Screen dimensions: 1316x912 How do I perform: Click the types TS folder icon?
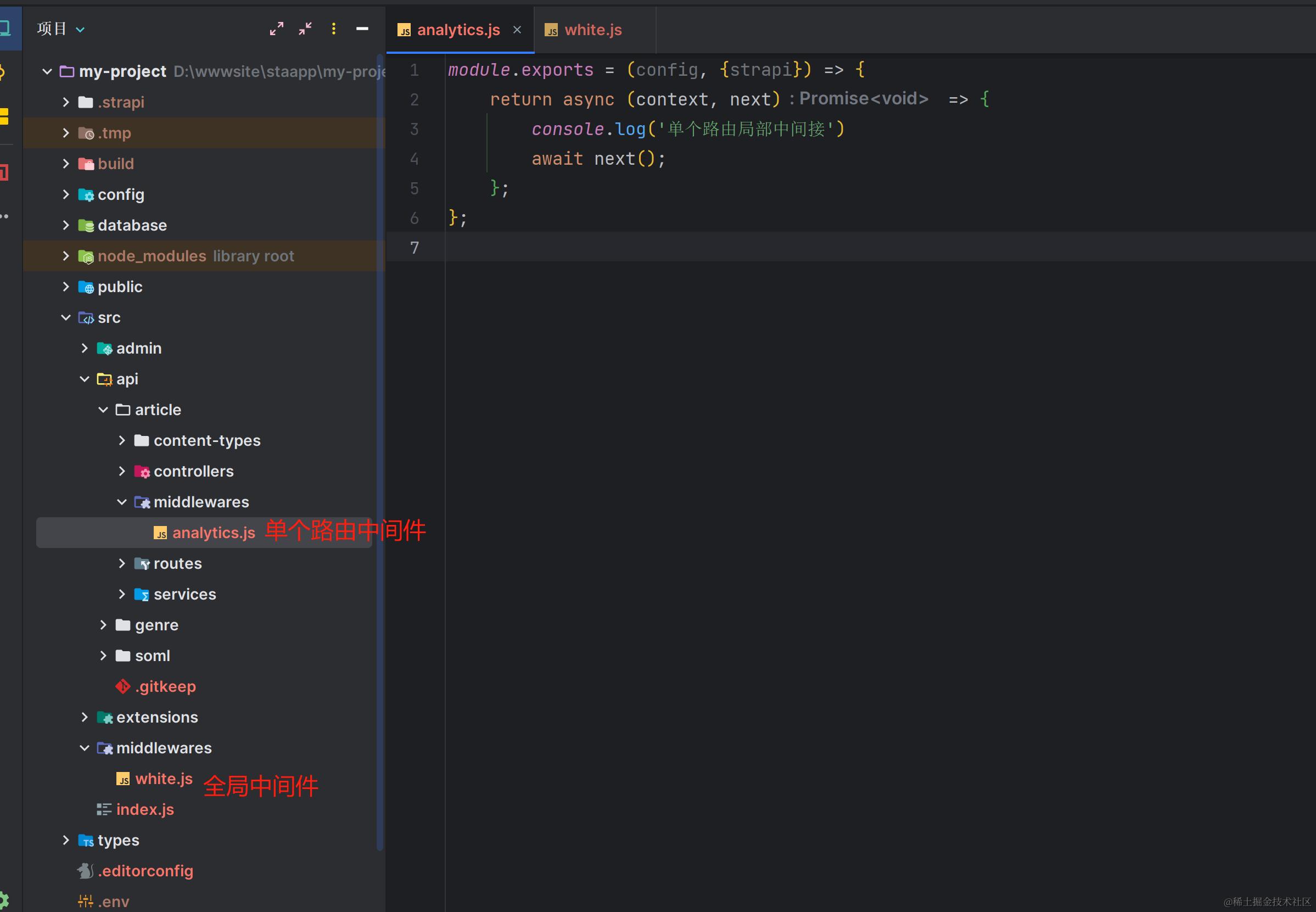click(x=86, y=841)
